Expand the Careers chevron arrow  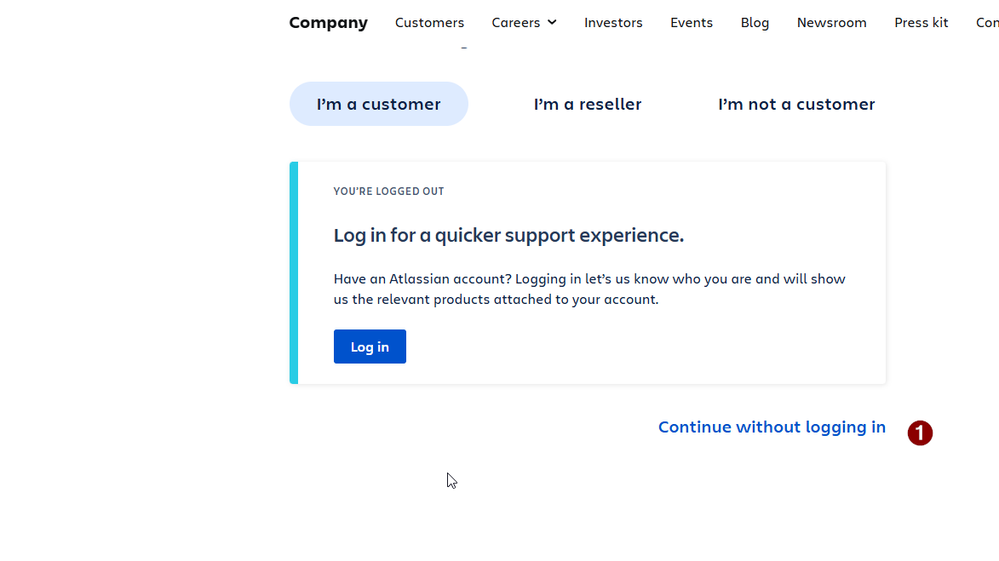(552, 22)
